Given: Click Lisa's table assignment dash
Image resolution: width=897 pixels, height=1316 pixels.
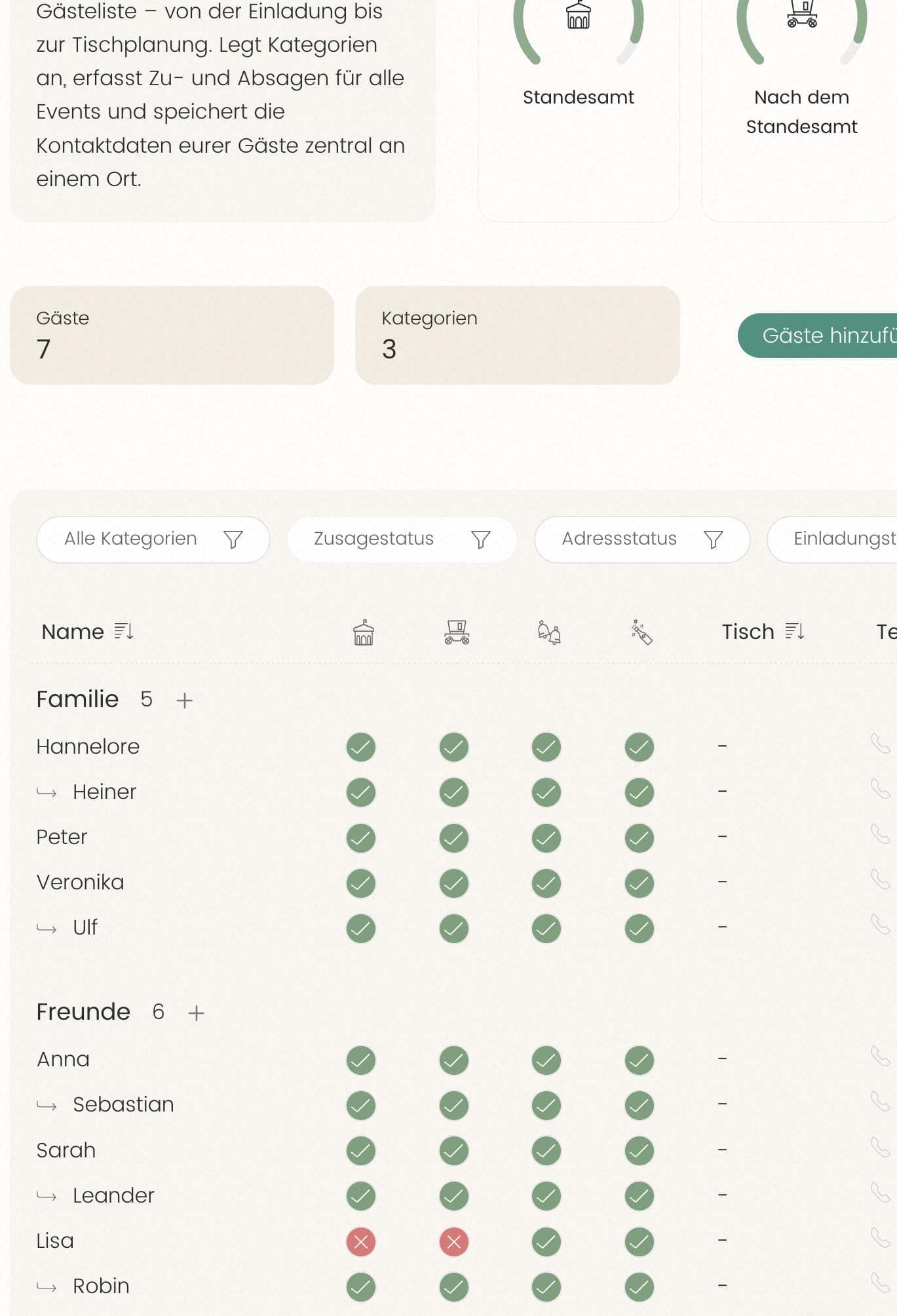Looking at the screenshot, I should 722,1241.
